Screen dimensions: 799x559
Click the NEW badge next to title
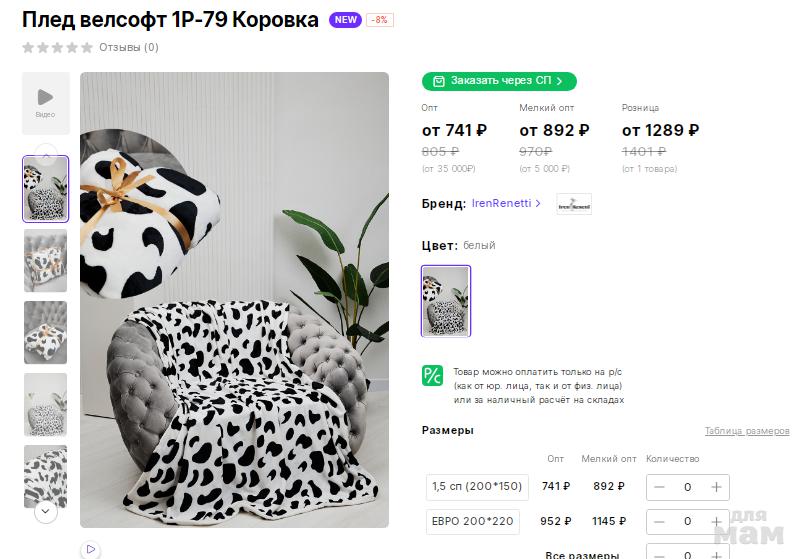(345, 20)
